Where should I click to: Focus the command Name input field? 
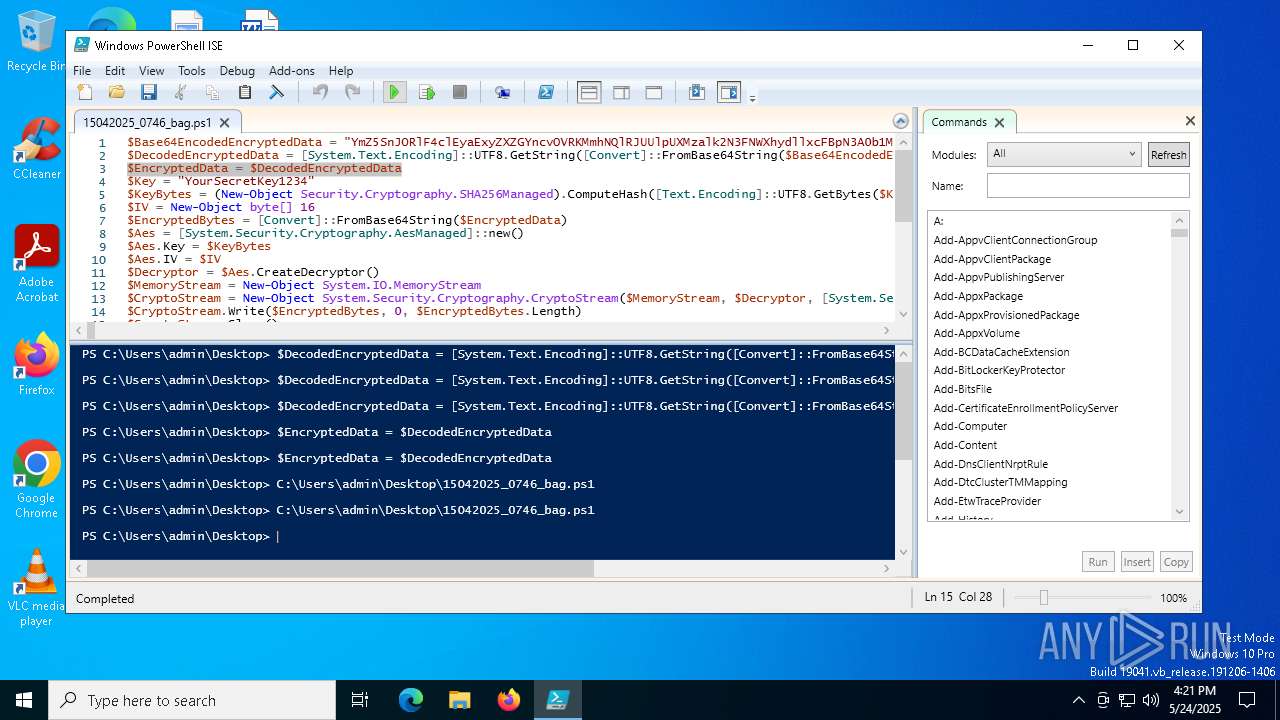[1088, 186]
